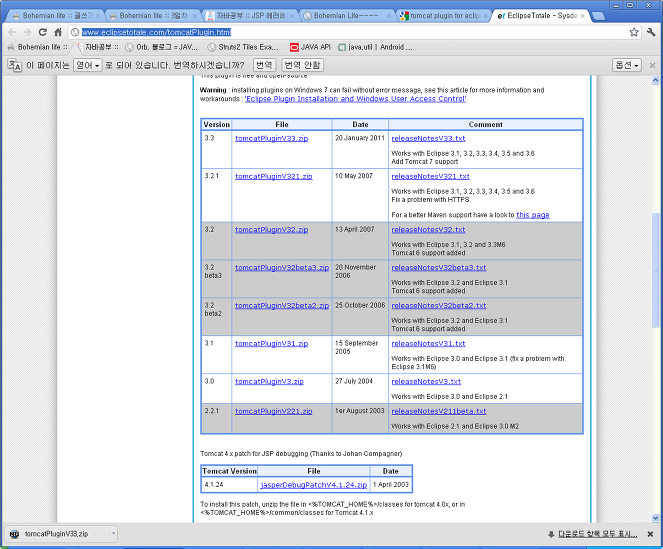The image size is (663, 549).
Task: Open the home page icon
Action: 58,32
